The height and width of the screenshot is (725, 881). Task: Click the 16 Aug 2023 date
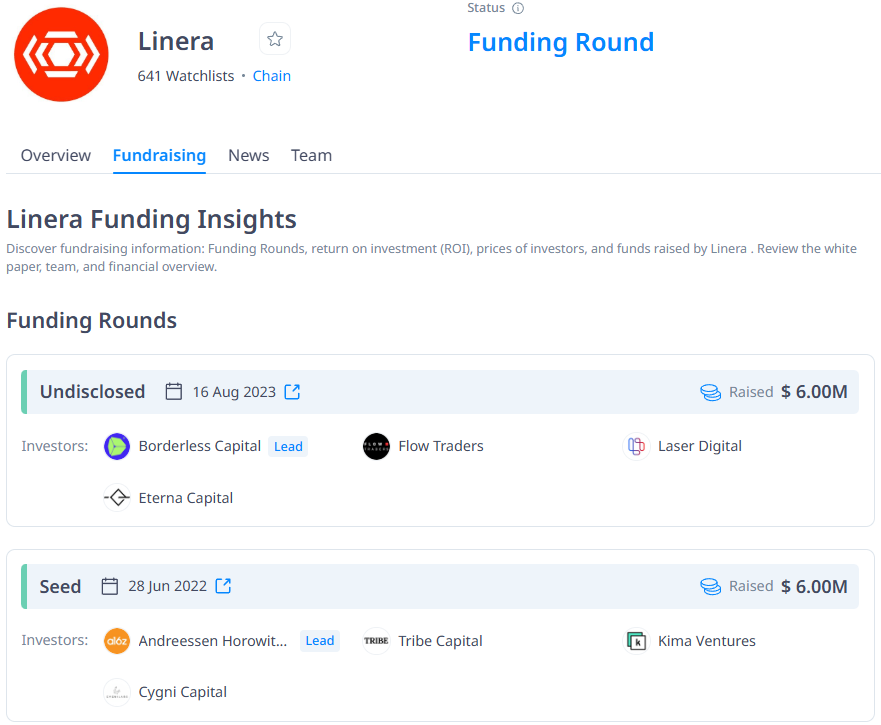click(x=234, y=392)
